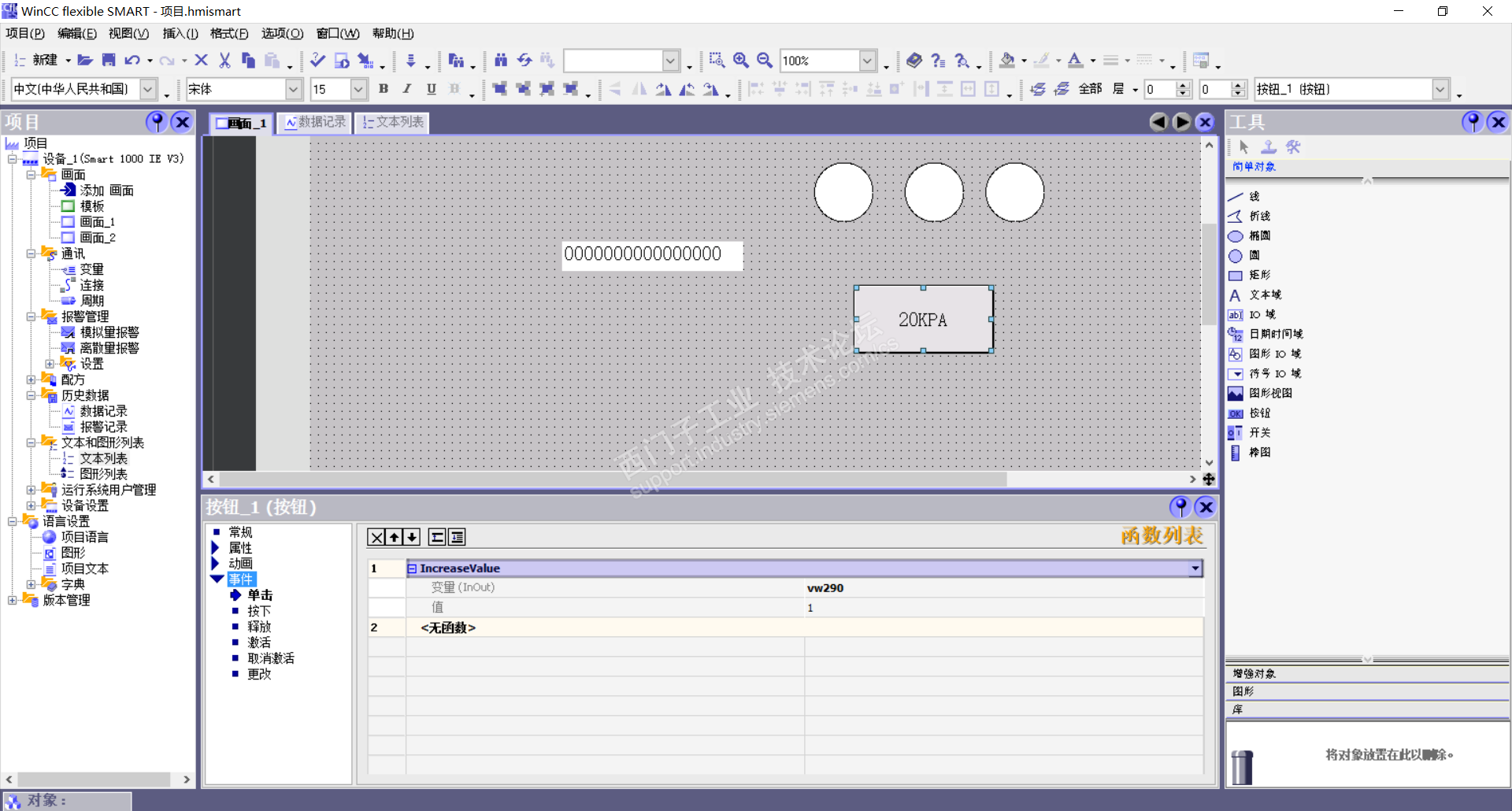Pin the Project panel
This screenshot has height=811, width=1512.
[157, 121]
